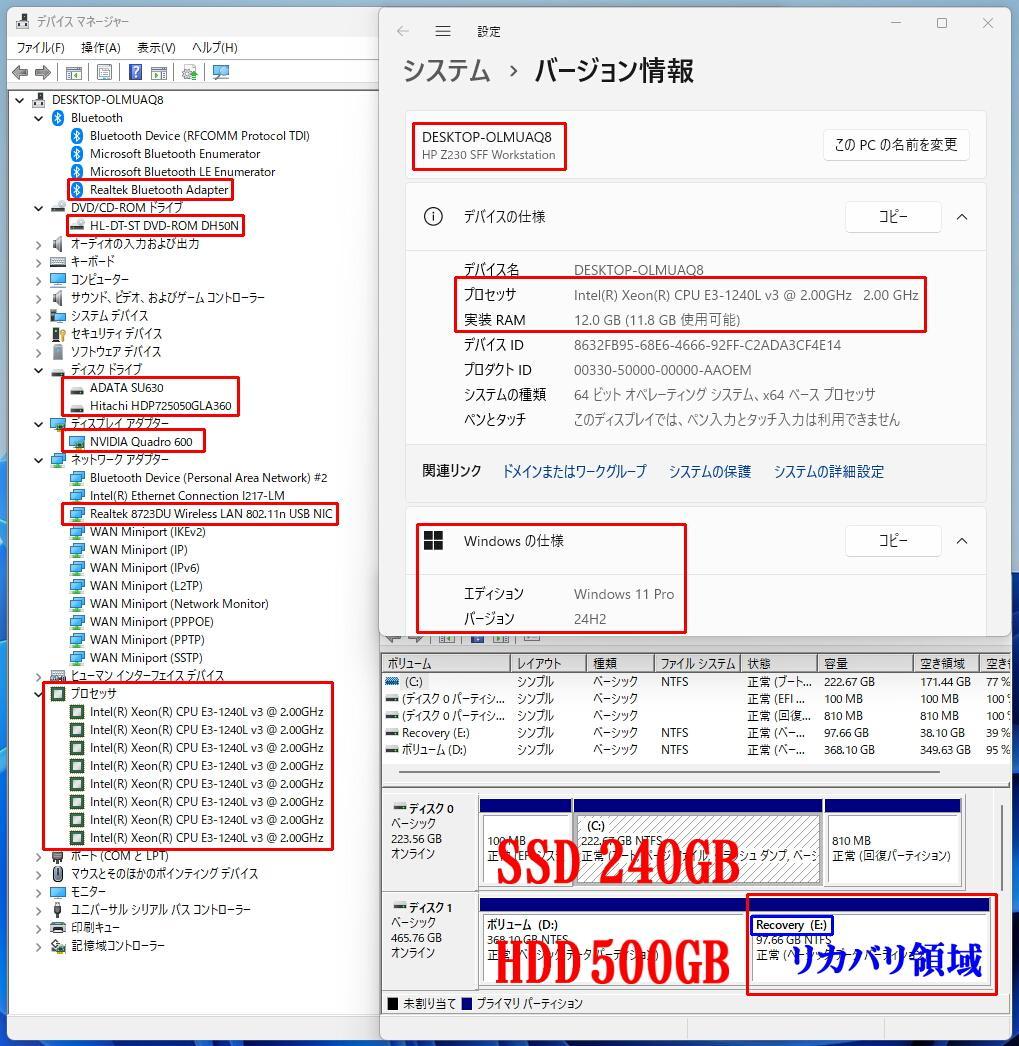Scan for hardware changes via toolbar icon
The height and width of the screenshot is (1046, 1019).
(220, 71)
